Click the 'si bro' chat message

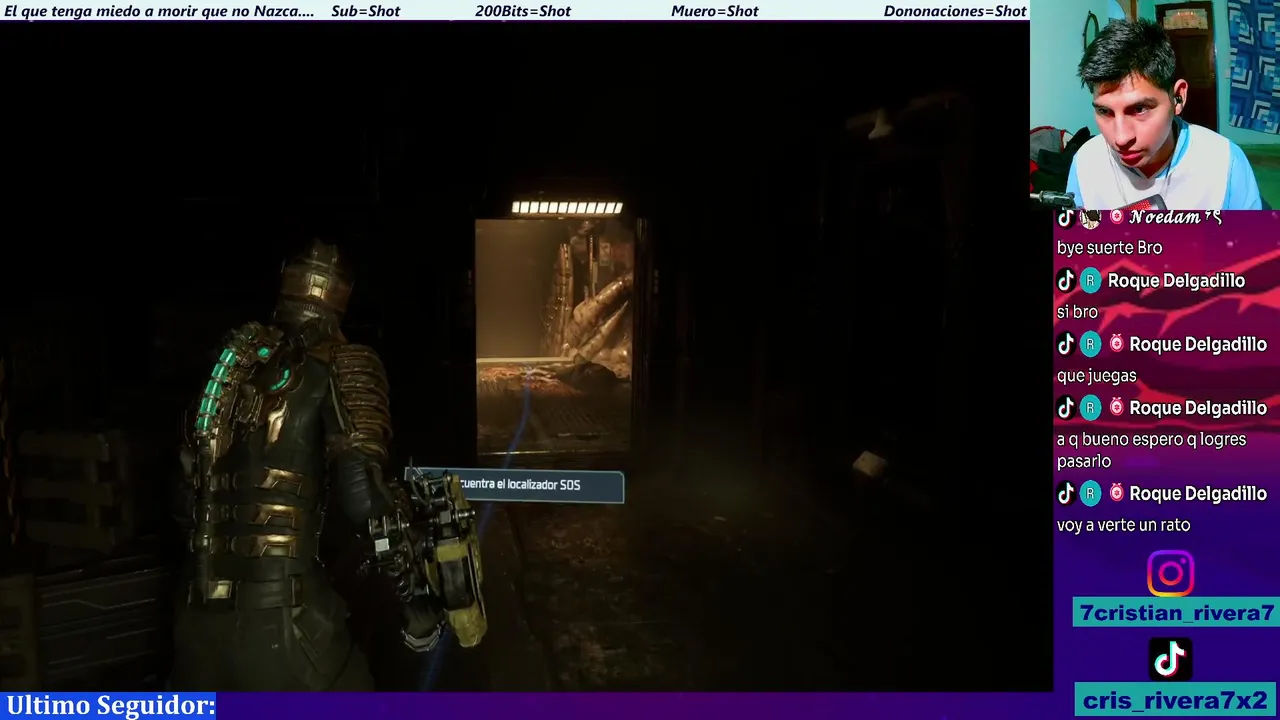(x=1077, y=312)
